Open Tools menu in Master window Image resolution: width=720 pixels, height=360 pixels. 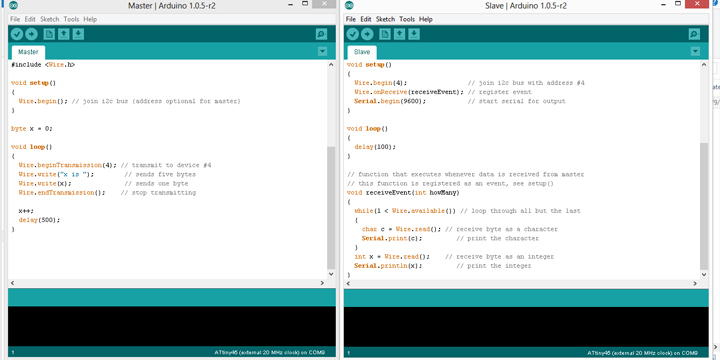71,19
